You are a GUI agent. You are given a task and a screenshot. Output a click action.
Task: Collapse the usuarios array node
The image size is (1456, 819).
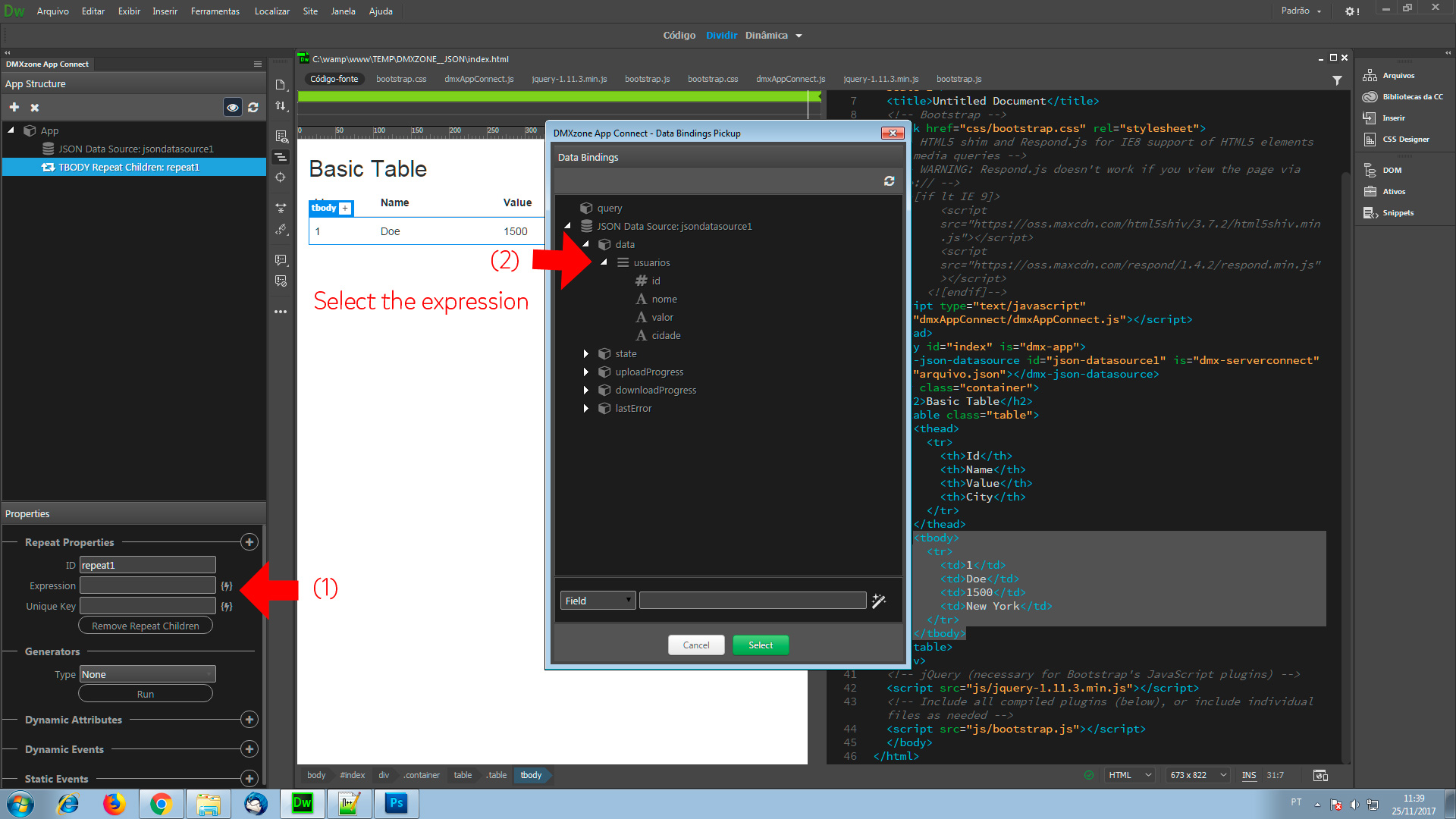tap(604, 262)
